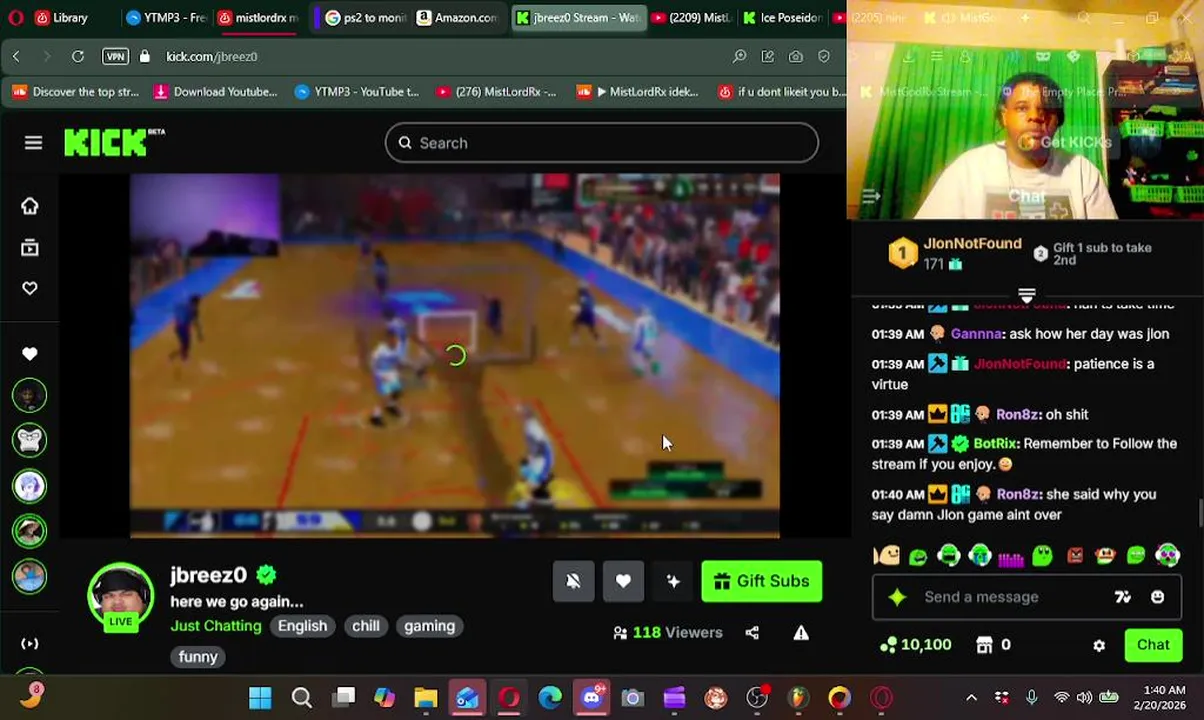Click the stream video player
The image size is (1204, 720).
click(x=455, y=356)
